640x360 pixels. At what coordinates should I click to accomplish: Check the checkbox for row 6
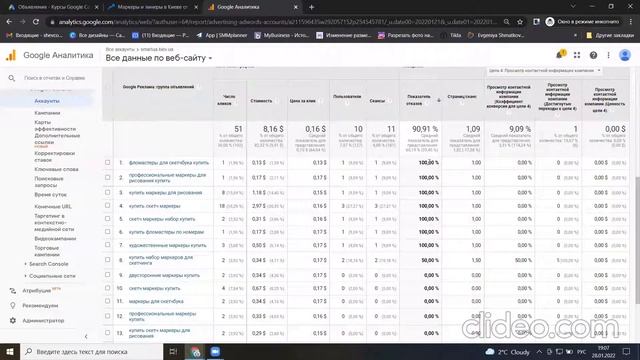108,232
